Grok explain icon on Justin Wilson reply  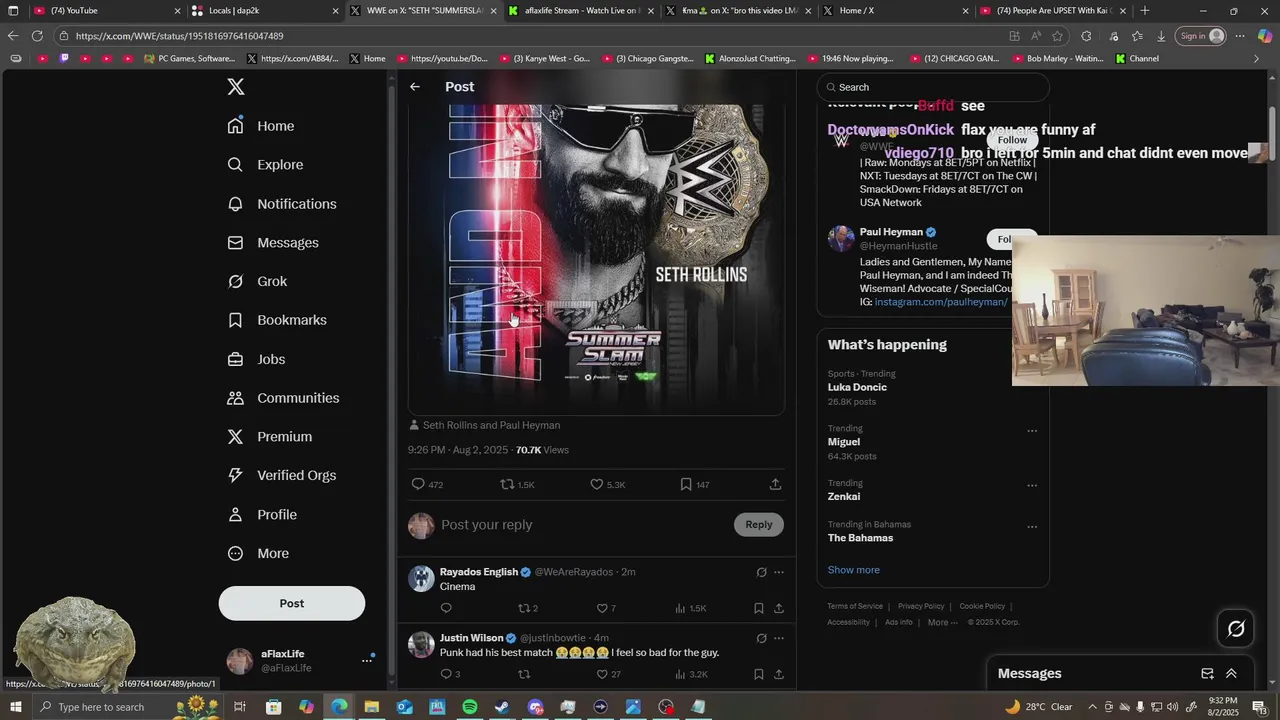[761, 638]
